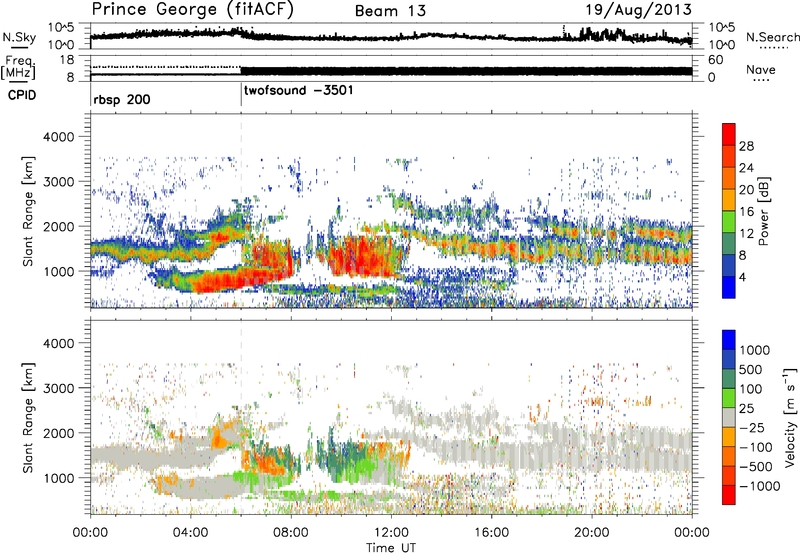800x554 pixels.
Task: Click the red bottom of velocity colorbar
Action: coord(729,495)
